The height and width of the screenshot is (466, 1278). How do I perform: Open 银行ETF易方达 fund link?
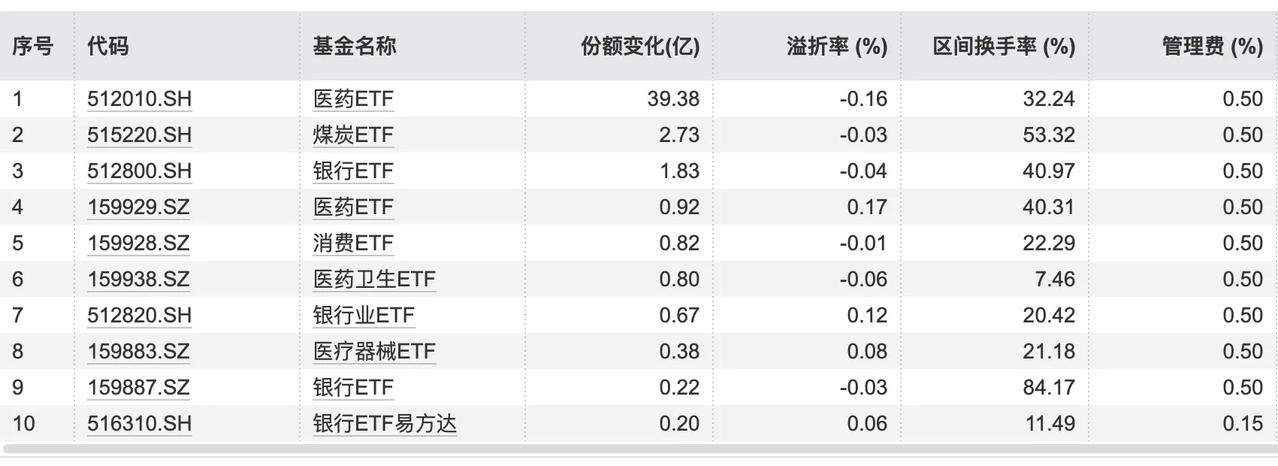(385, 423)
